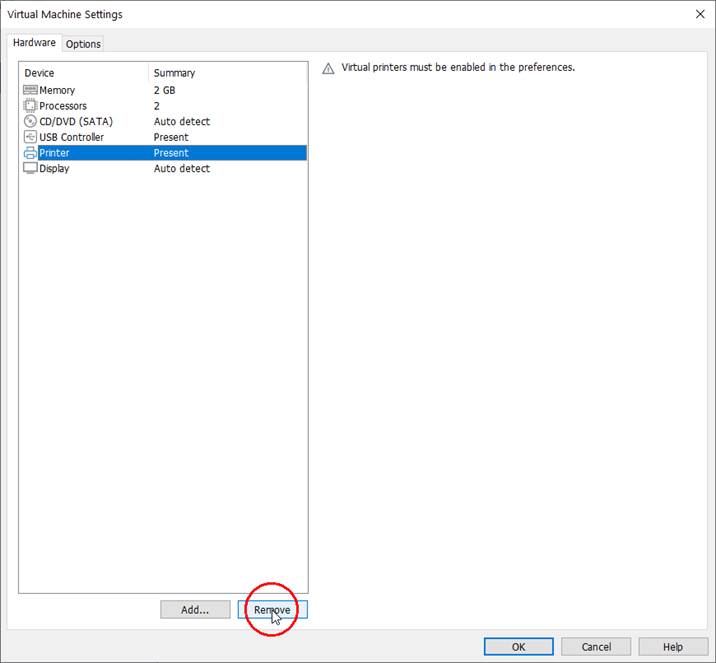Select the USB Controller Present summary row
This screenshot has height=663, width=716.
pyautogui.click(x=171, y=137)
